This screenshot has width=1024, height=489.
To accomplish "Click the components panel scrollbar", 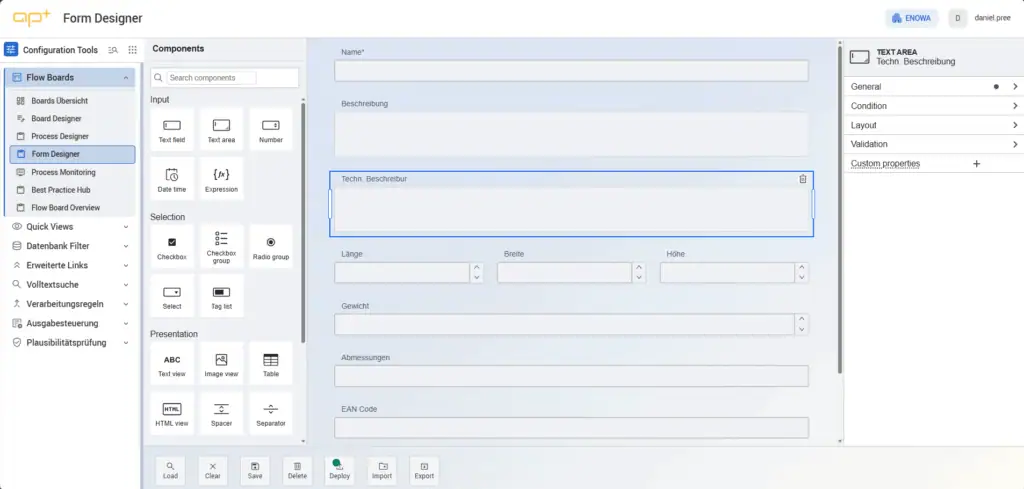I will (x=302, y=222).
